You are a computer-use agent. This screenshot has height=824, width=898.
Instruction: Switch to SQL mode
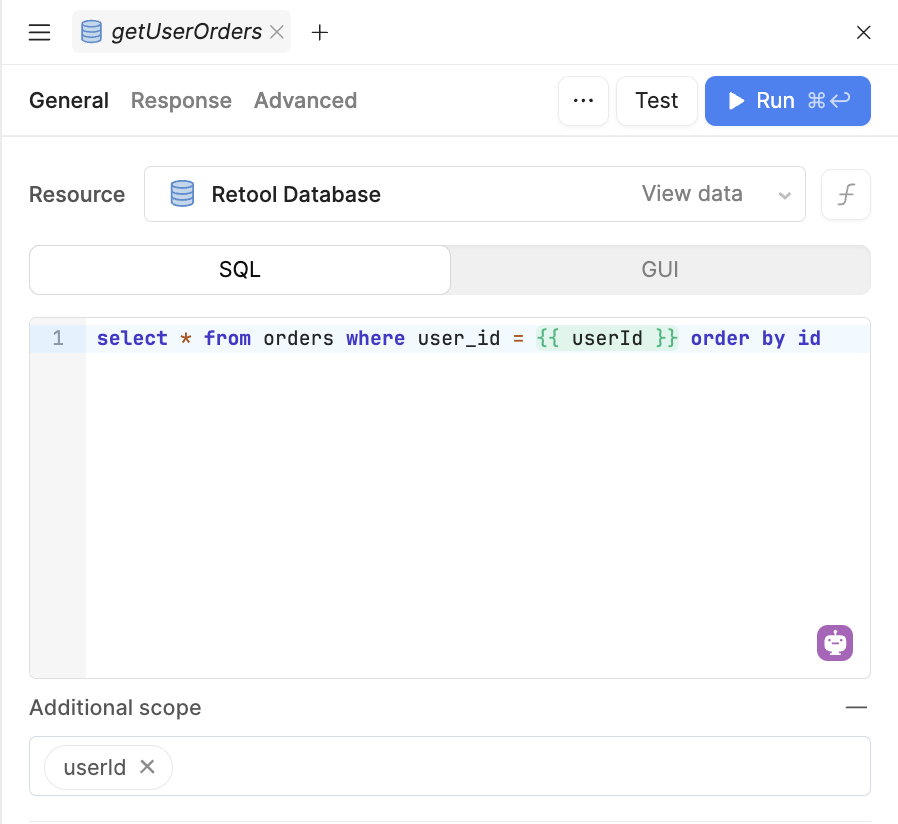(240, 270)
